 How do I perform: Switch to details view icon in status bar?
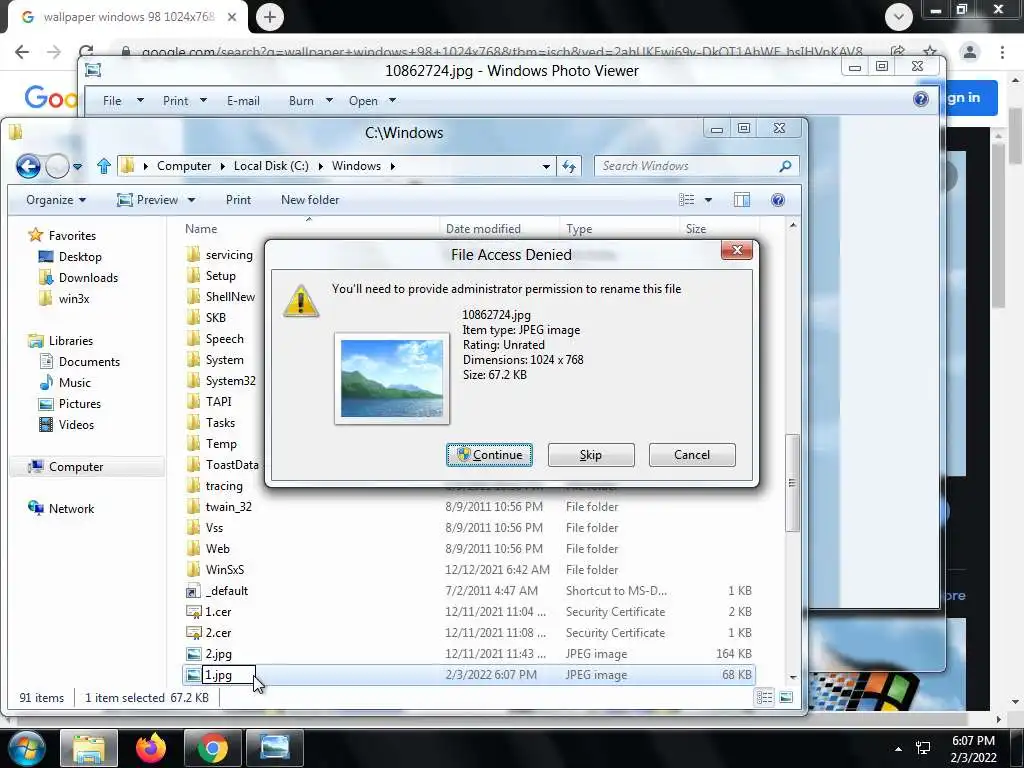pos(764,697)
